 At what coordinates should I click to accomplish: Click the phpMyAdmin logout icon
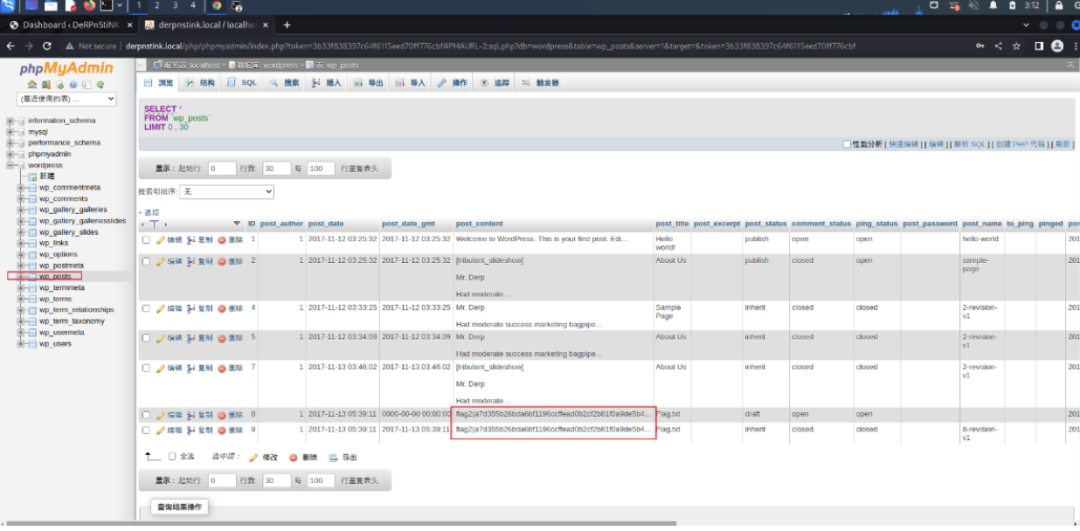tap(45, 85)
